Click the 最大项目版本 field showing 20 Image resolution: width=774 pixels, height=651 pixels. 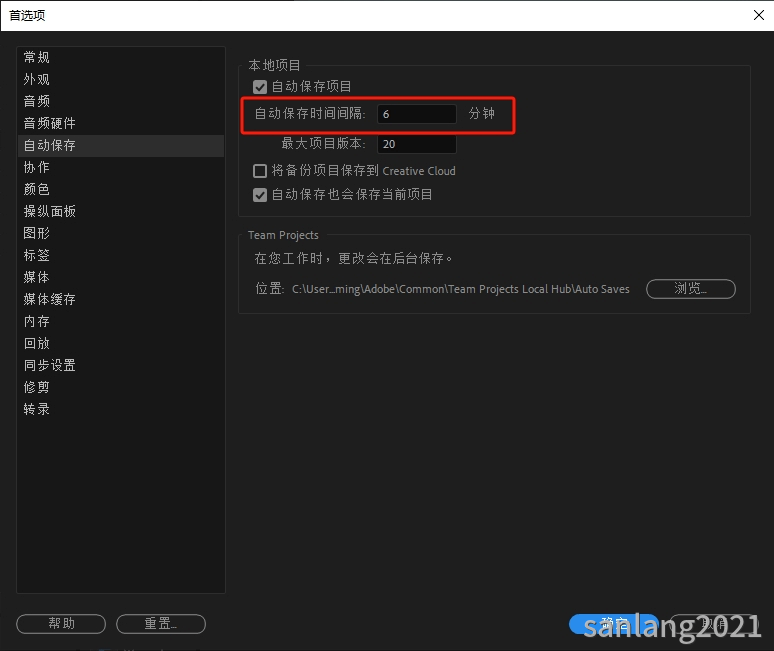(x=417, y=144)
